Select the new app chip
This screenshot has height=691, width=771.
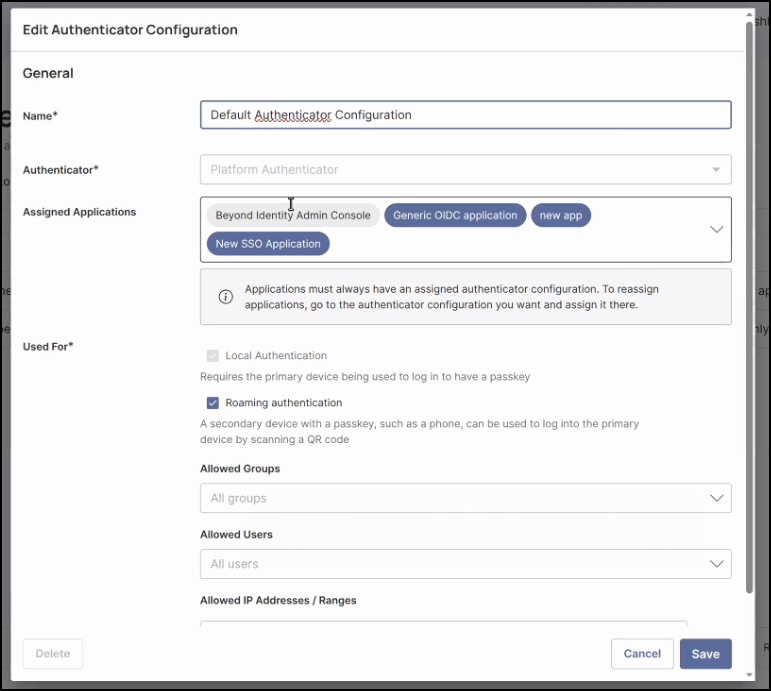click(560, 215)
